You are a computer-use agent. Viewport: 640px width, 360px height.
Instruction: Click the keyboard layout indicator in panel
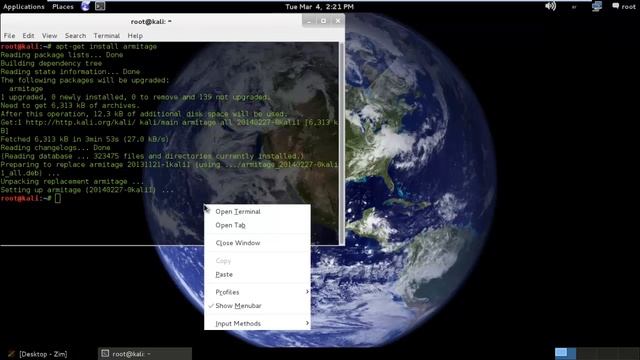click(x=574, y=7)
